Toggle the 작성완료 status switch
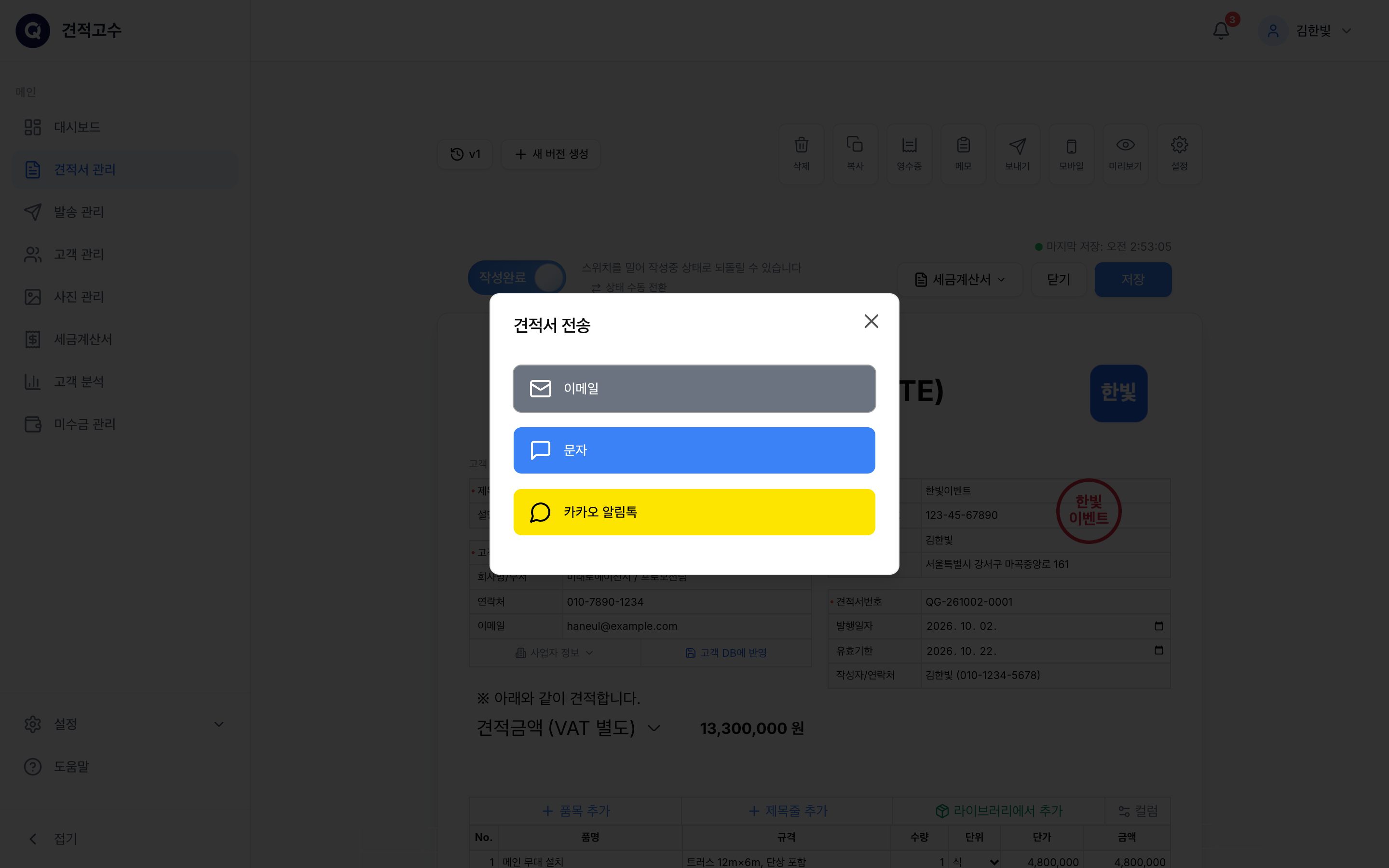The image size is (1389, 868). 517,278
